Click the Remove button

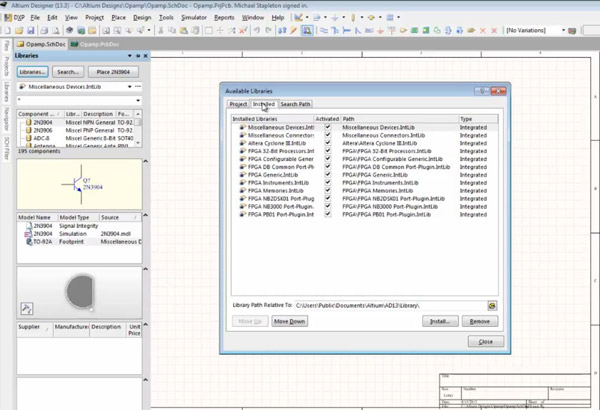[x=480, y=321]
